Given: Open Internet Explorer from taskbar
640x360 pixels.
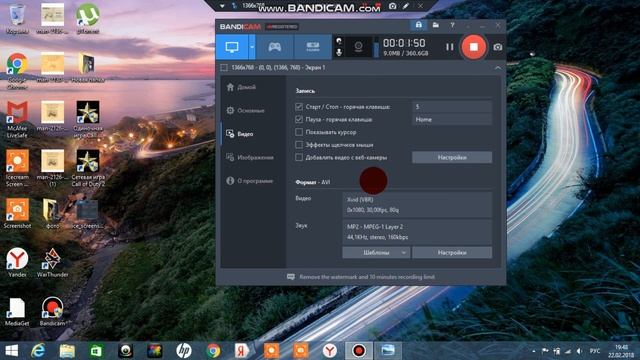Looking at the screenshot, I should point(38,351).
